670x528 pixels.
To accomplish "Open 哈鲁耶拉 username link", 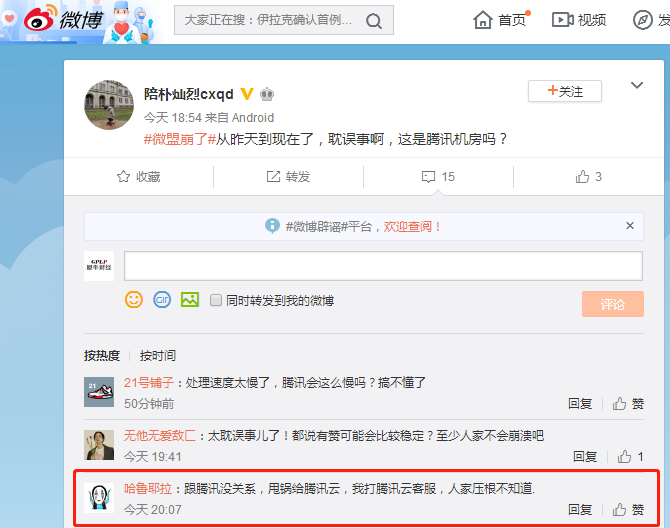I will 148,488.
